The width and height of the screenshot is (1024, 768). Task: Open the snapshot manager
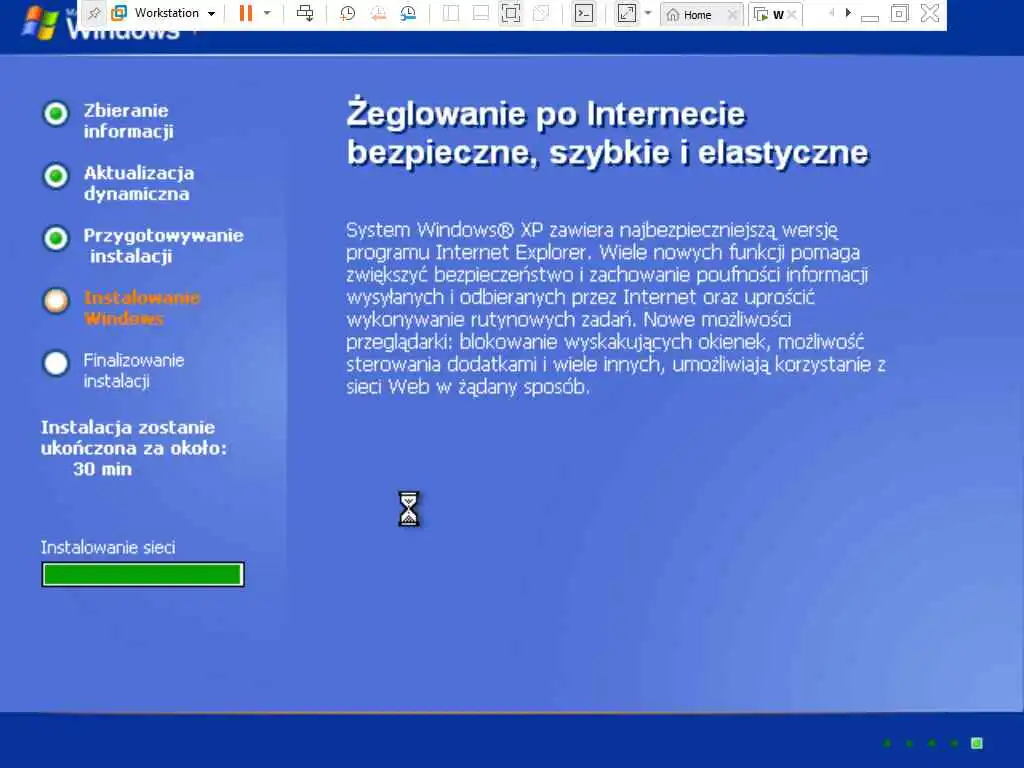[408, 13]
